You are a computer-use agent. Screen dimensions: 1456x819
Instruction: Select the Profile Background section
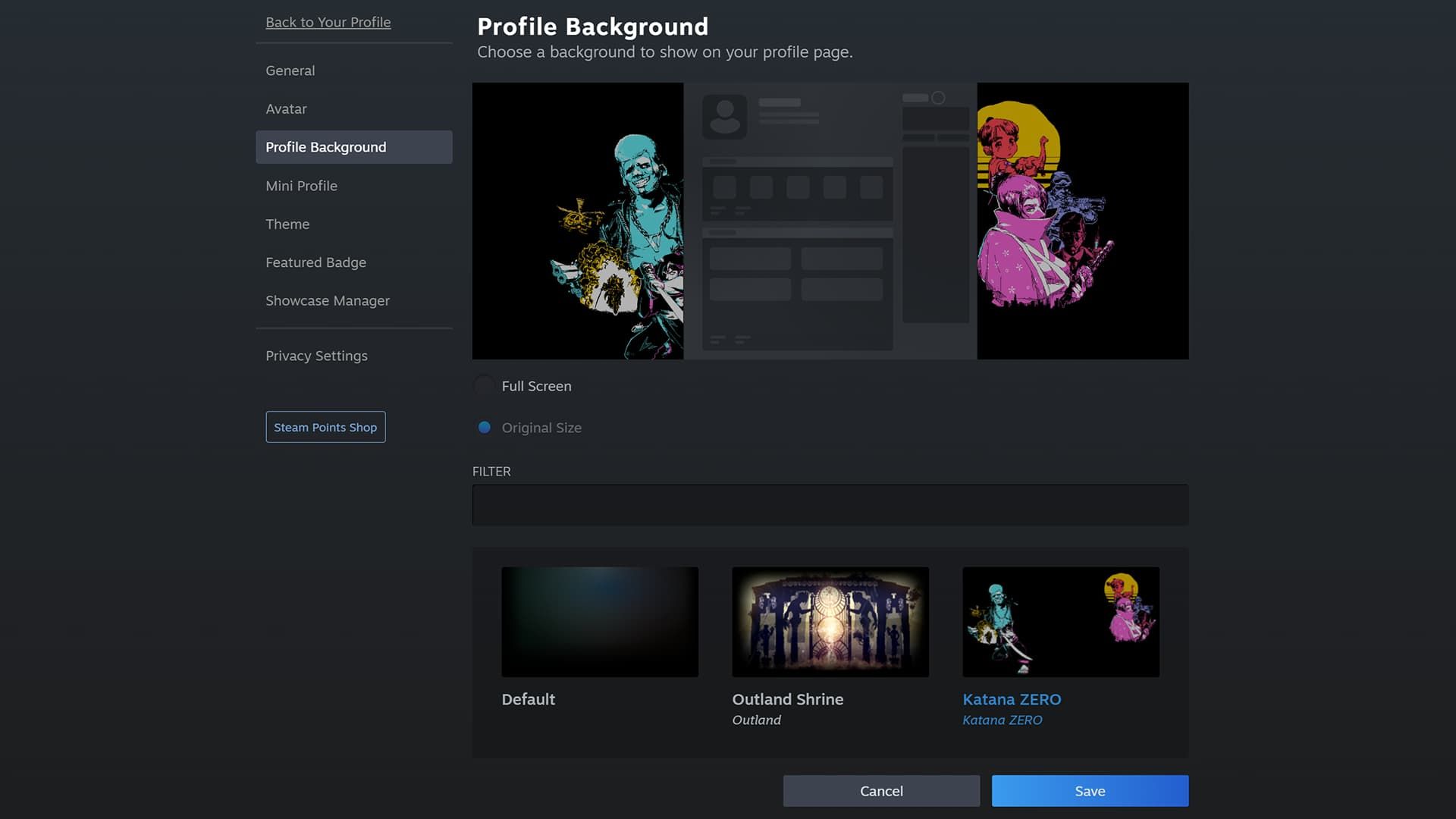click(354, 147)
